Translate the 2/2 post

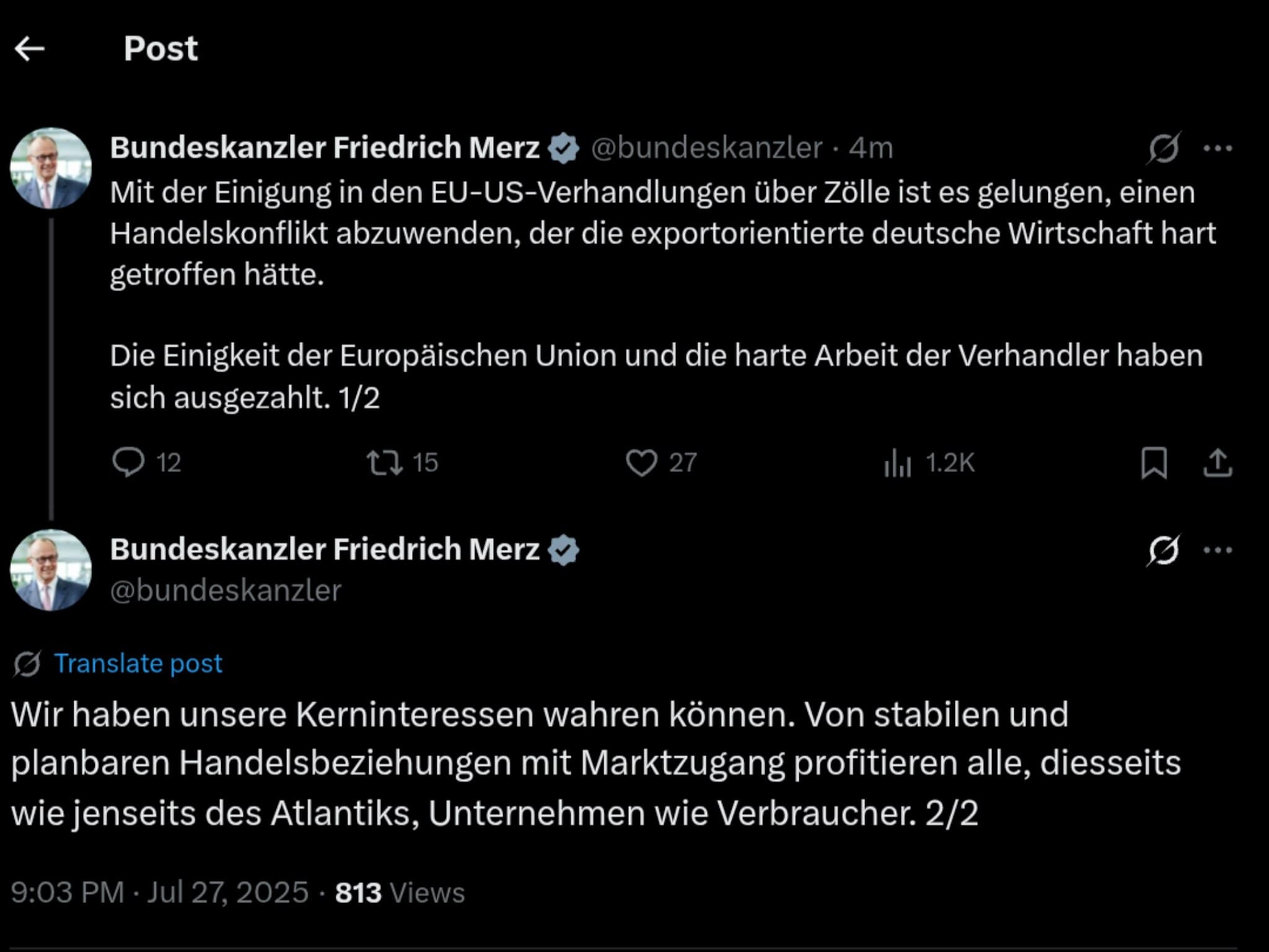pos(137,663)
